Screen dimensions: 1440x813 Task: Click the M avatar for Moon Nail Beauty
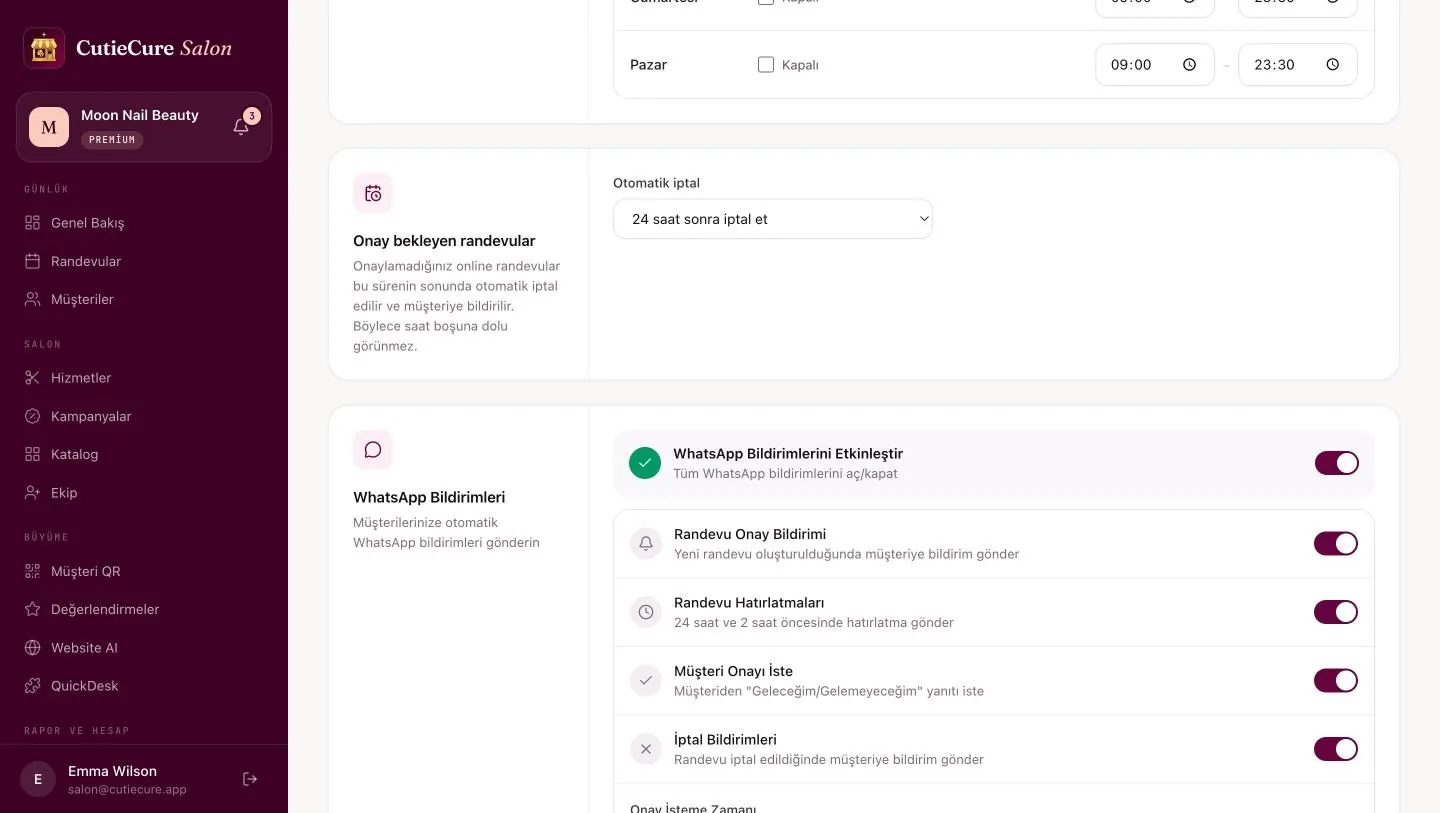point(49,127)
